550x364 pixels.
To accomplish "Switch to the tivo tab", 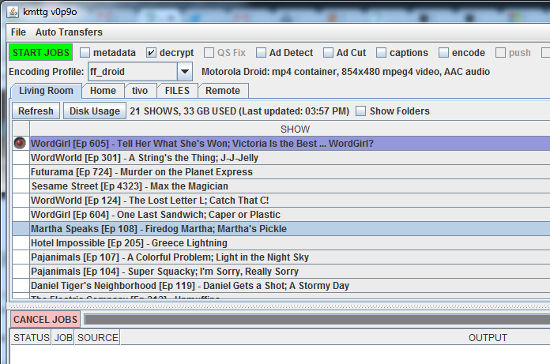I will click(140, 91).
